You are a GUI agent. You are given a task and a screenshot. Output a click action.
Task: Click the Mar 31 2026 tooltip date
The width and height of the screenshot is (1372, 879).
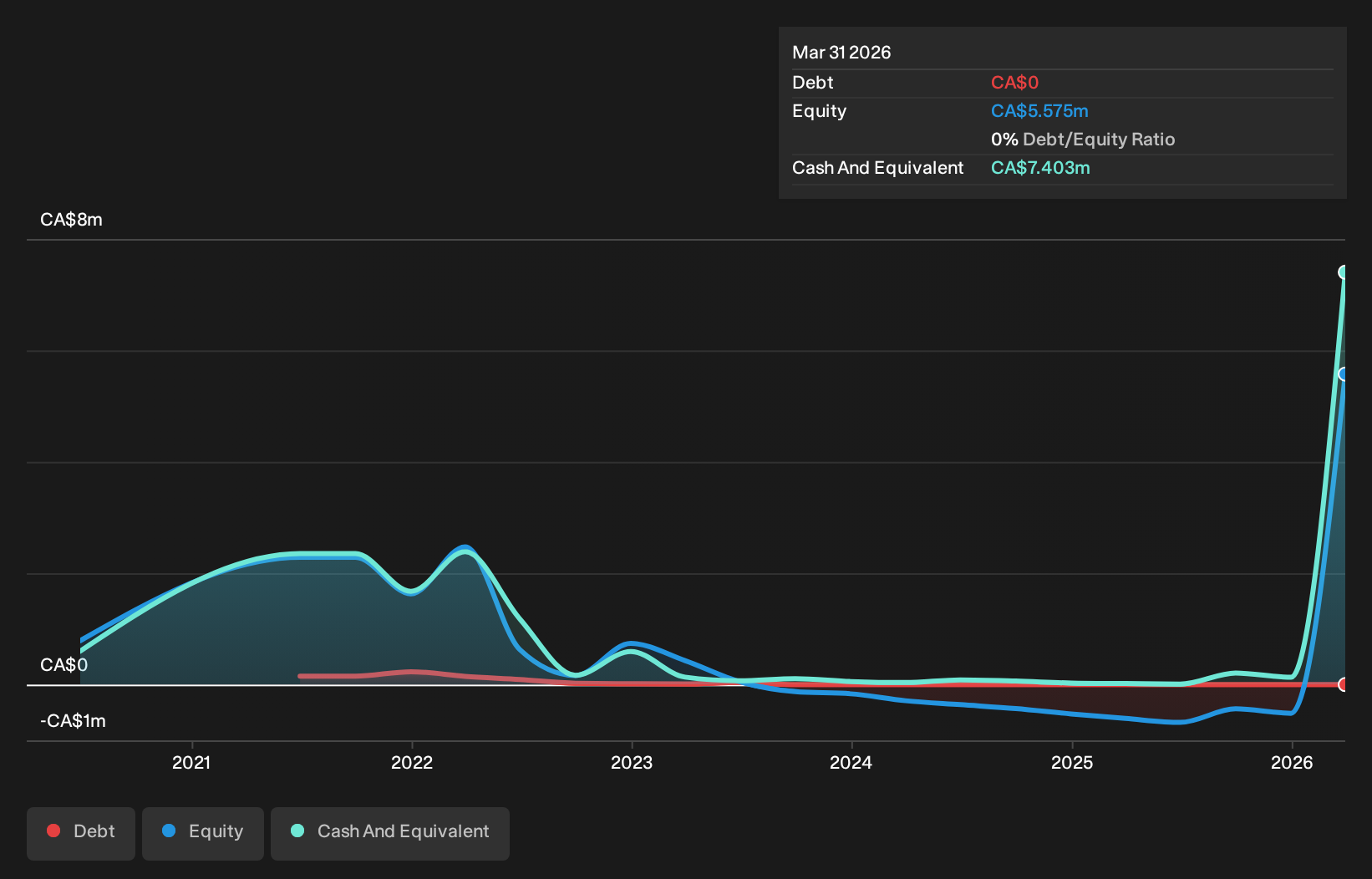point(841,53)
